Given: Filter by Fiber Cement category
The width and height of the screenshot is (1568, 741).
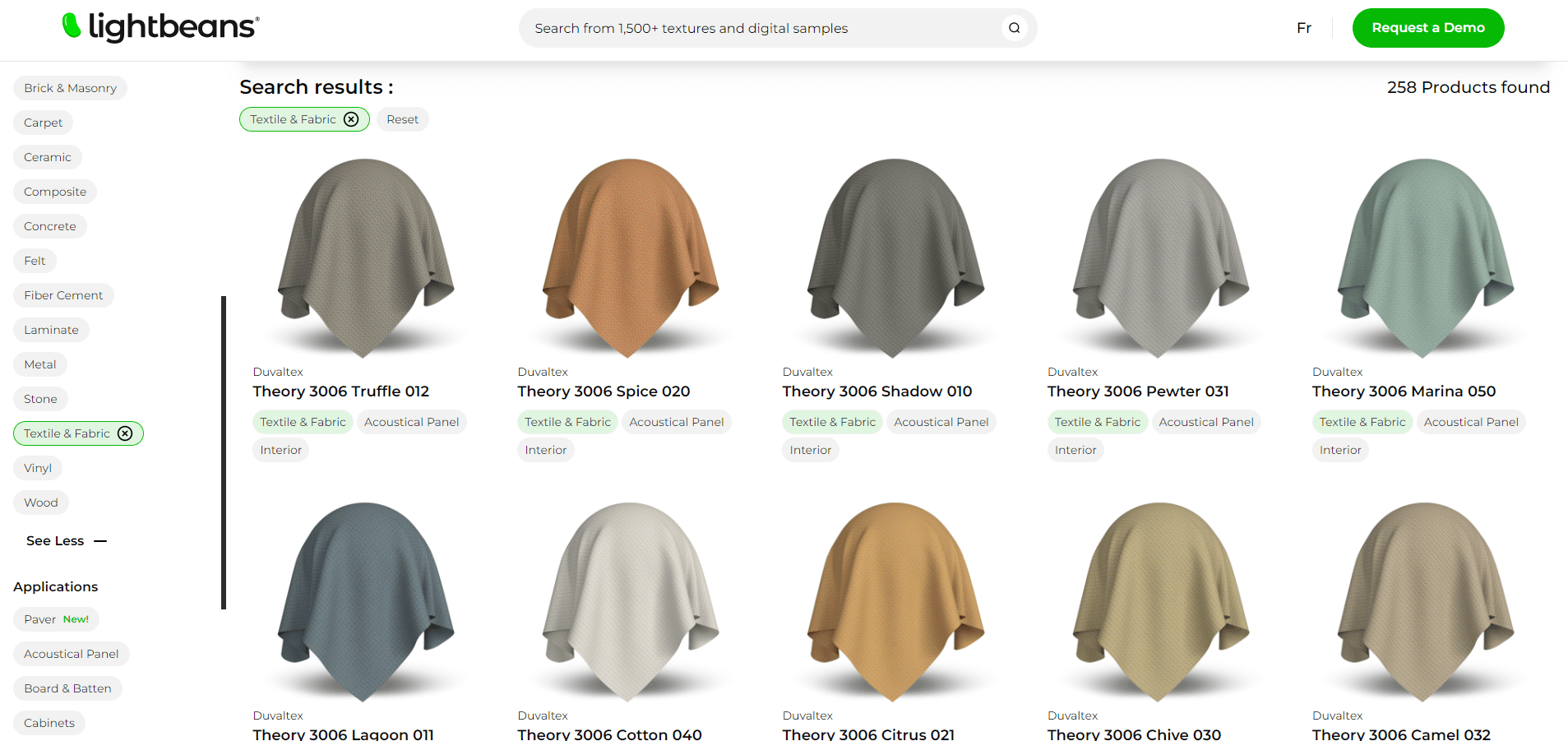Looking at the screenshot, I should 63,295.
